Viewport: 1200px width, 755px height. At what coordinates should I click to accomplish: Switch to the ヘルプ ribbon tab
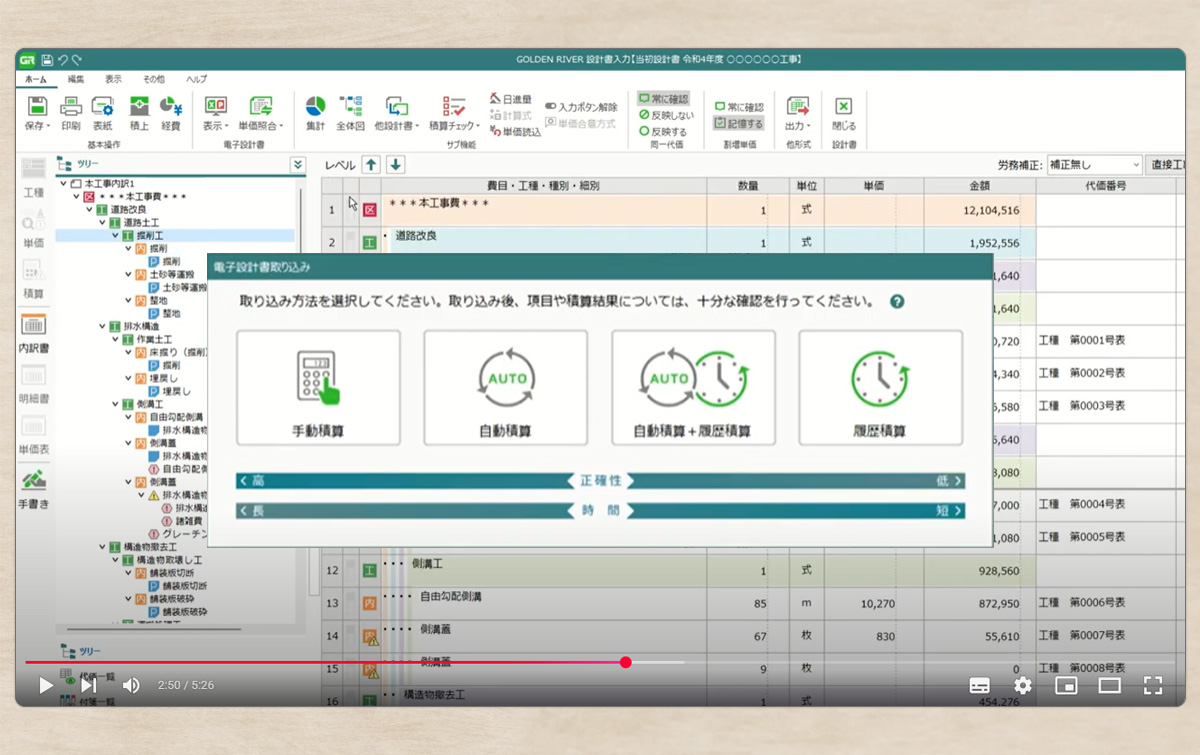click(x=196, y=79)
